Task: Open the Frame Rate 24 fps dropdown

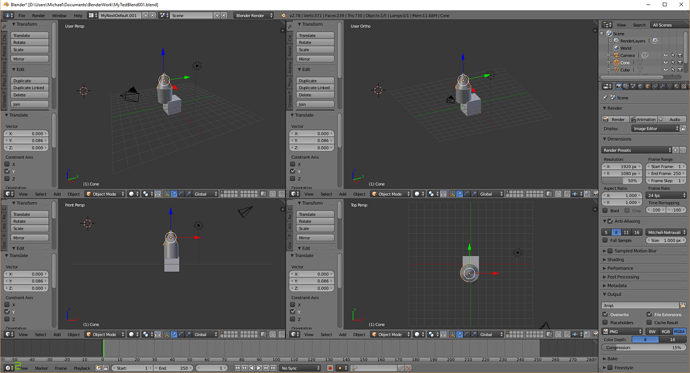Action: [666, 195]
